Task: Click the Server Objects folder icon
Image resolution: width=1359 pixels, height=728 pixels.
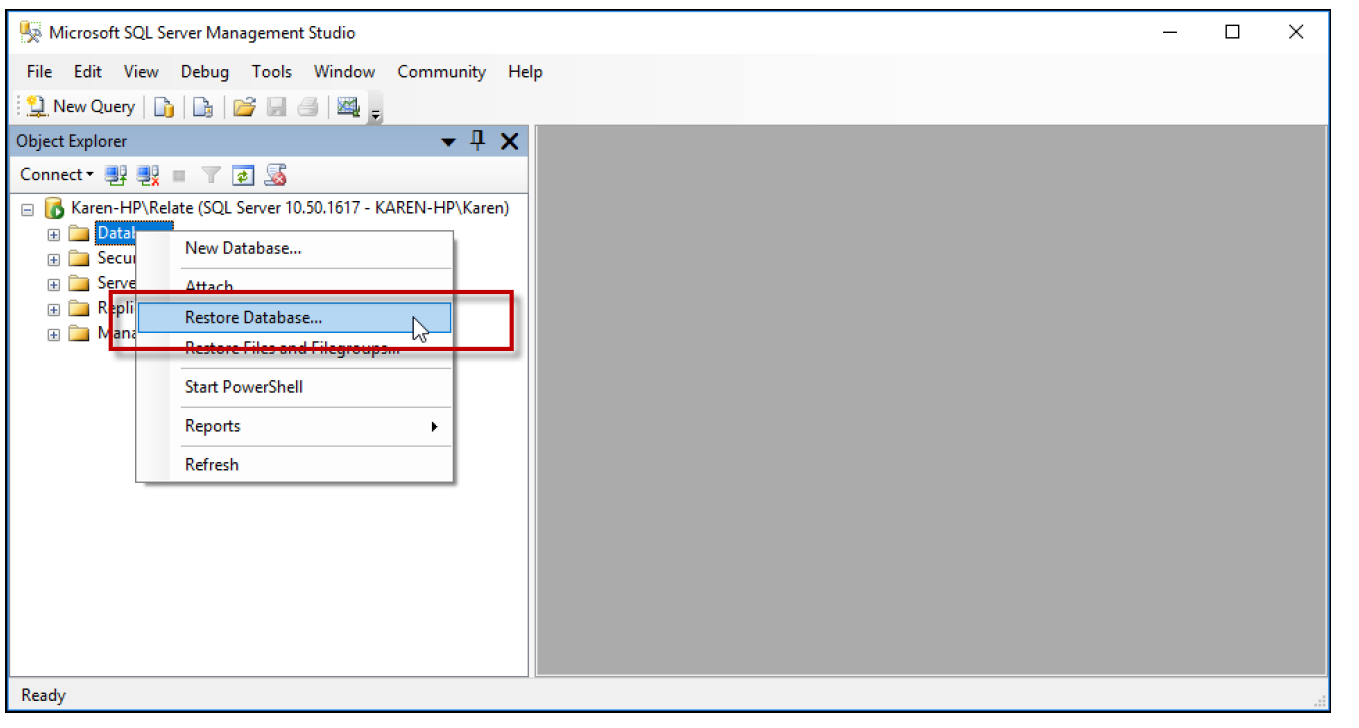Action: 79,284
